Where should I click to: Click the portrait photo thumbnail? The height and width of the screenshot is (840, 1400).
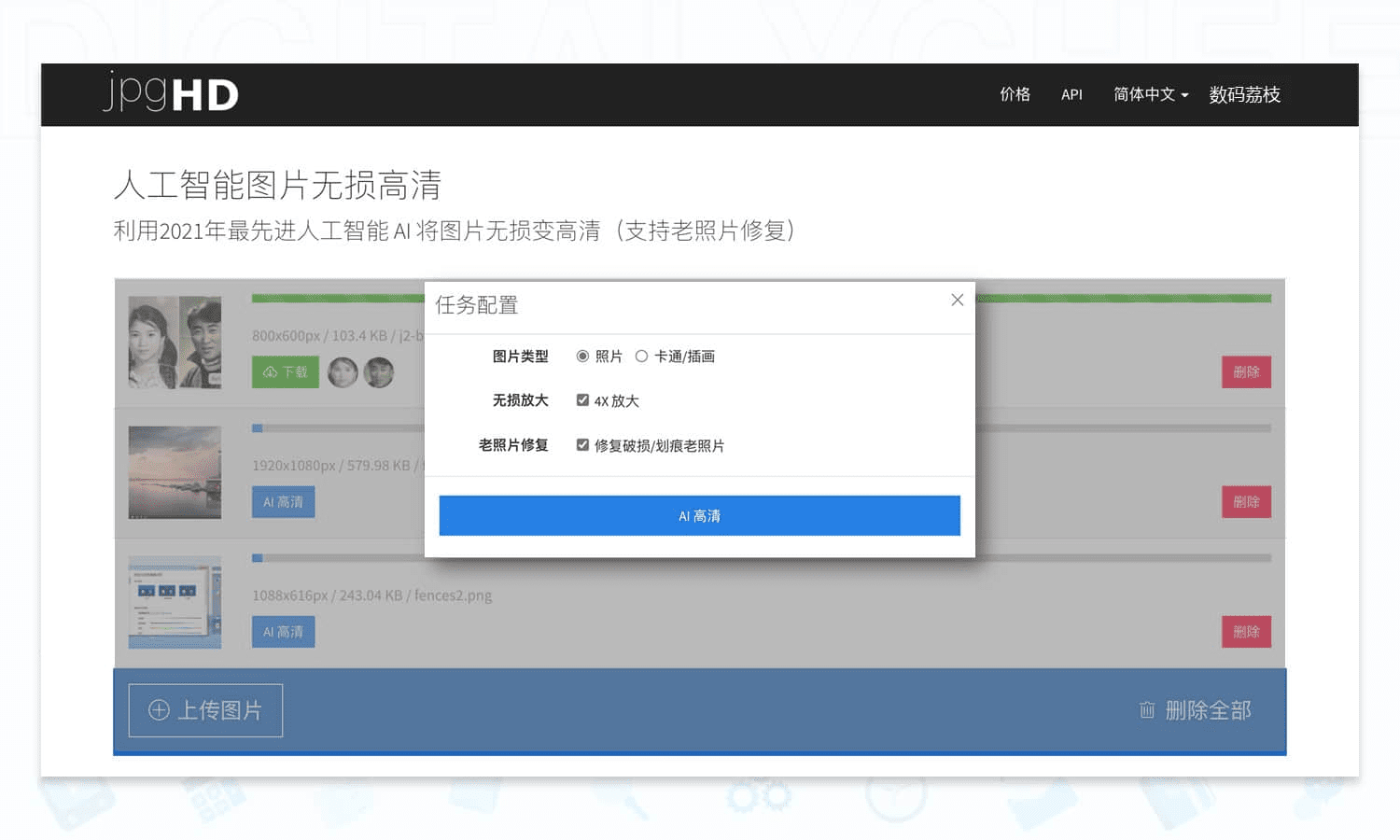tap(175, 343)
